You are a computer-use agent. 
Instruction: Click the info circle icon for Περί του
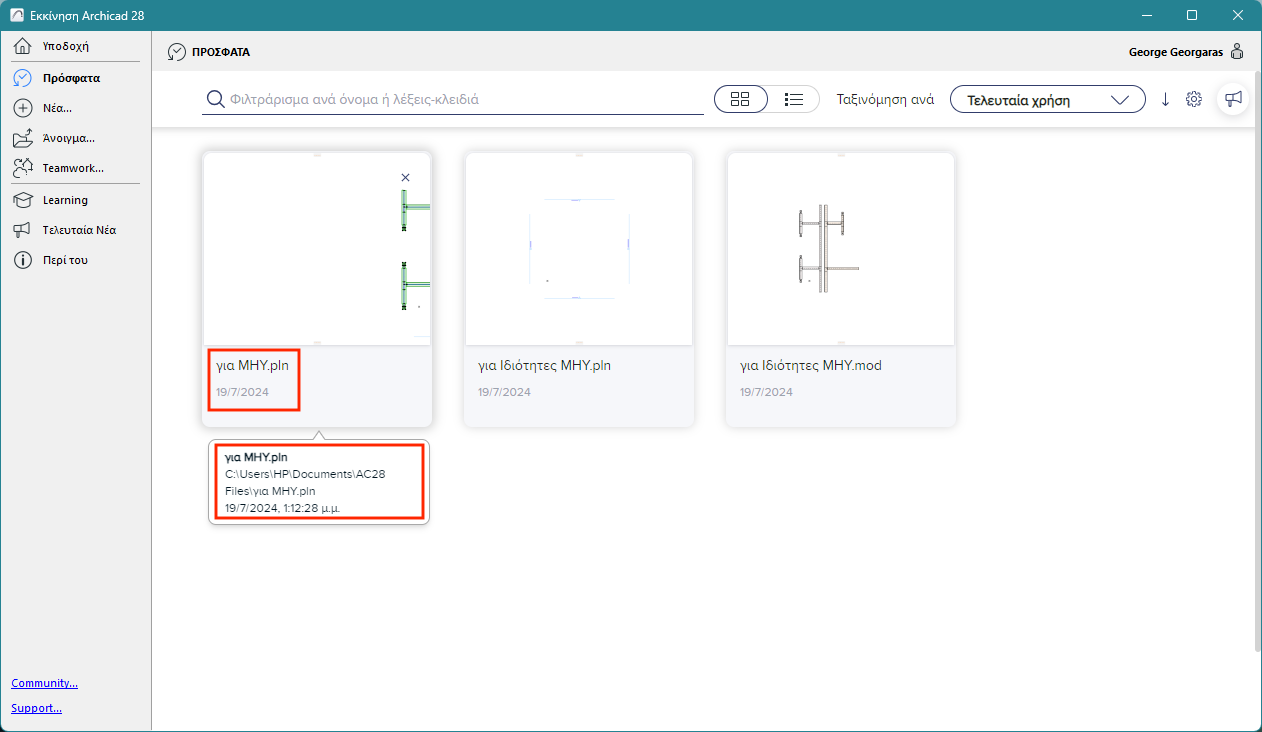pos(23,260)
